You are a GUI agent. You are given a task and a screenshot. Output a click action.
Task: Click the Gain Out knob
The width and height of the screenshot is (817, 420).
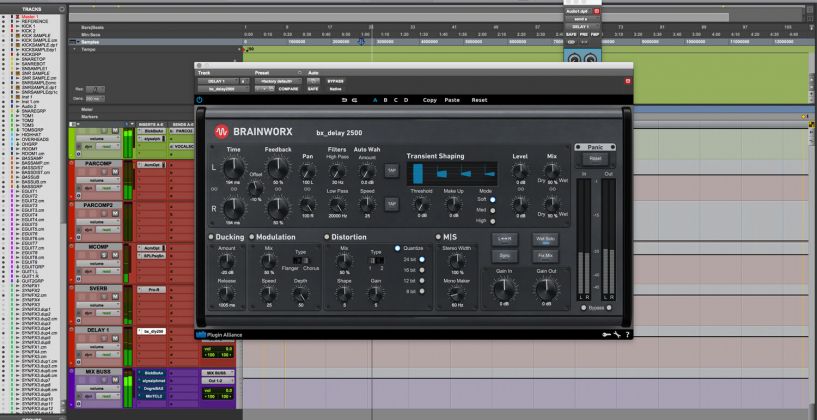[x=546, y=289]
